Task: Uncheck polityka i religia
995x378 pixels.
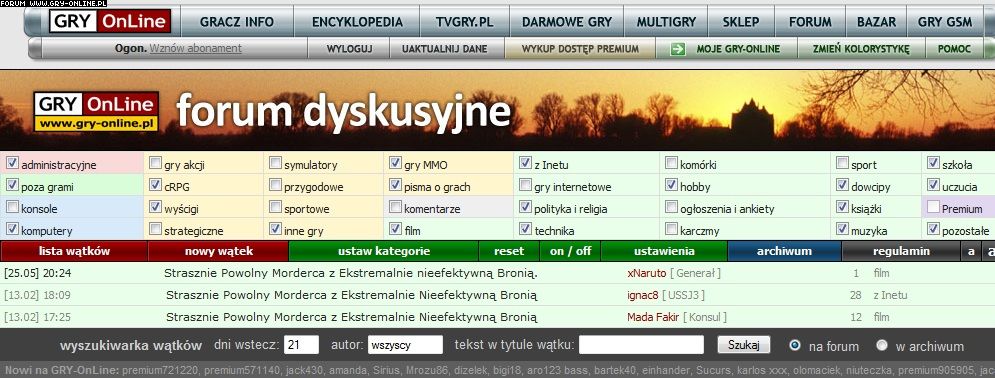Action: click(525, 207)
